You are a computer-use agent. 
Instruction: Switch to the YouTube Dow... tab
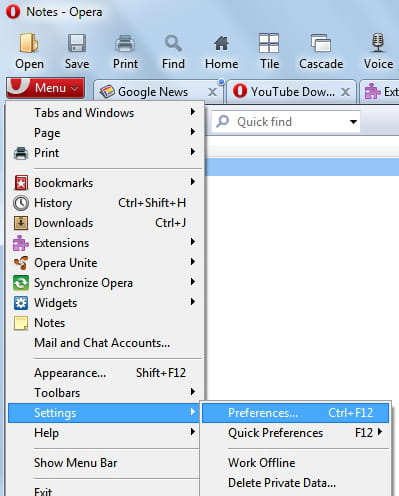click(x=292, y=91)
